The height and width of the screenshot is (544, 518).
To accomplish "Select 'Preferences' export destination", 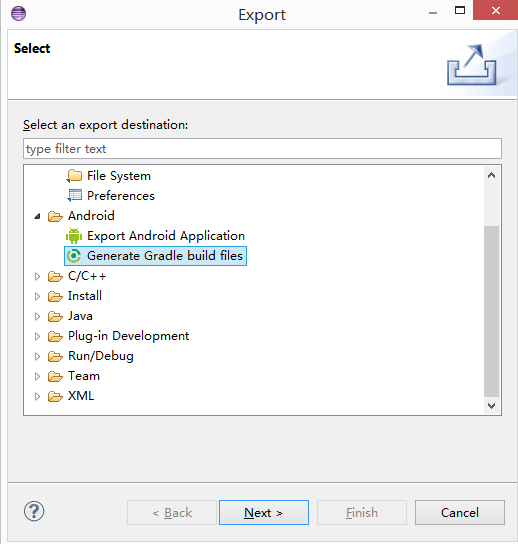I will click(x=121, y=196).
